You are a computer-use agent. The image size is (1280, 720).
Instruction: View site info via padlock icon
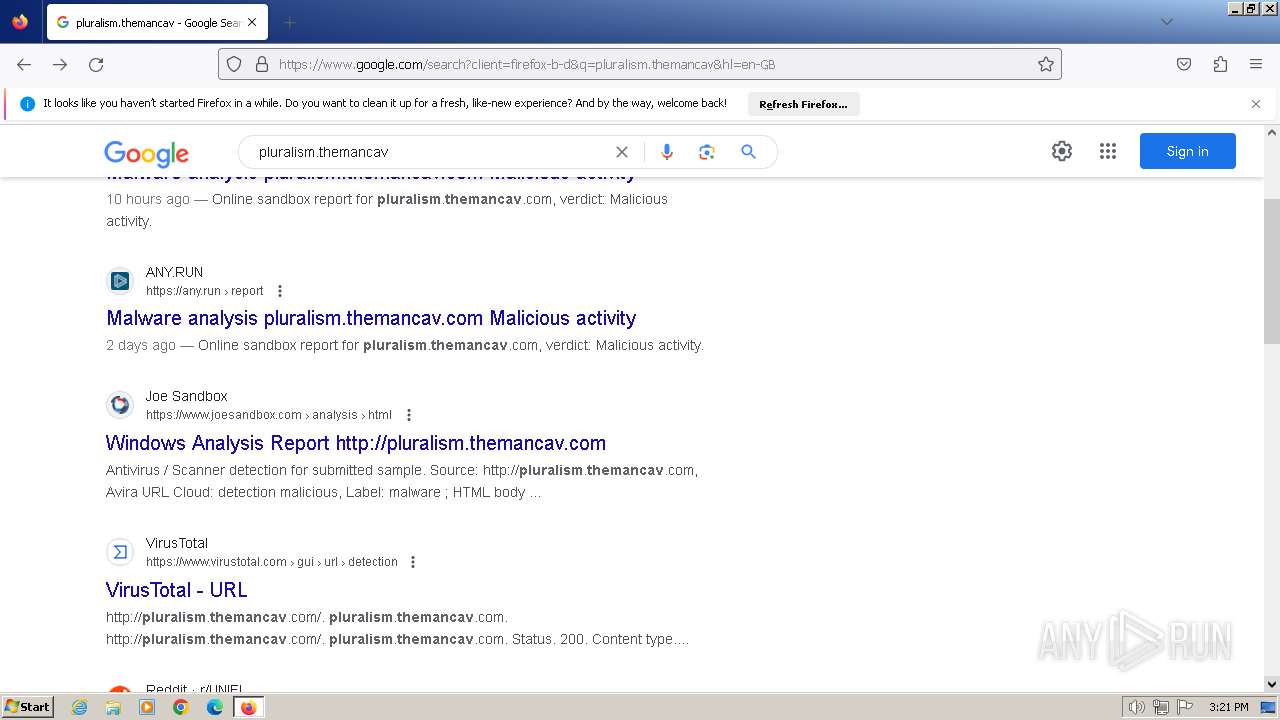(x=262, y=64)
